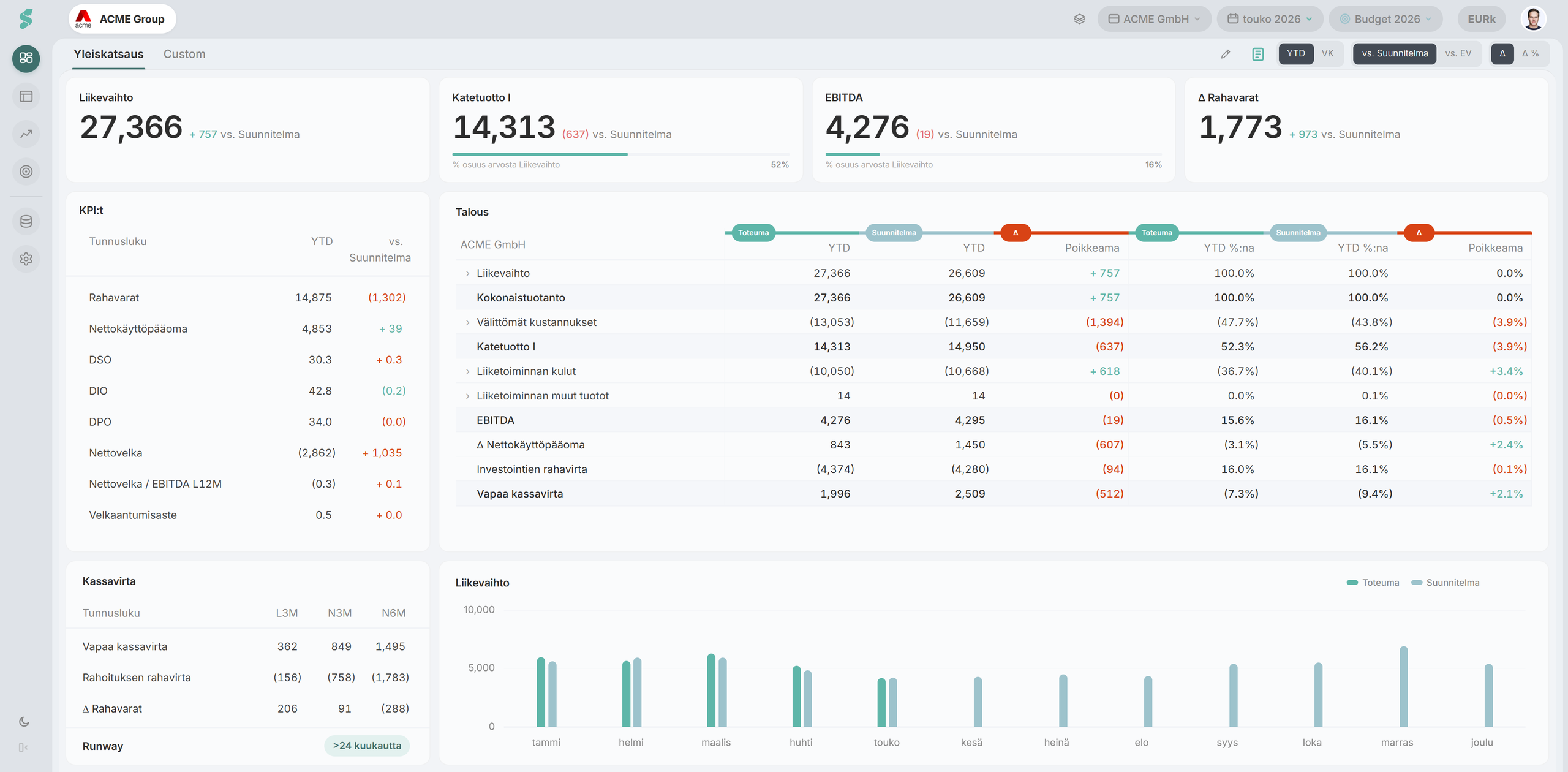Image resolution: width=1568 pixels, height=772 pixels.
Task: Expand the Välittömät kustannukset row
Action: [x=467, y=322]
